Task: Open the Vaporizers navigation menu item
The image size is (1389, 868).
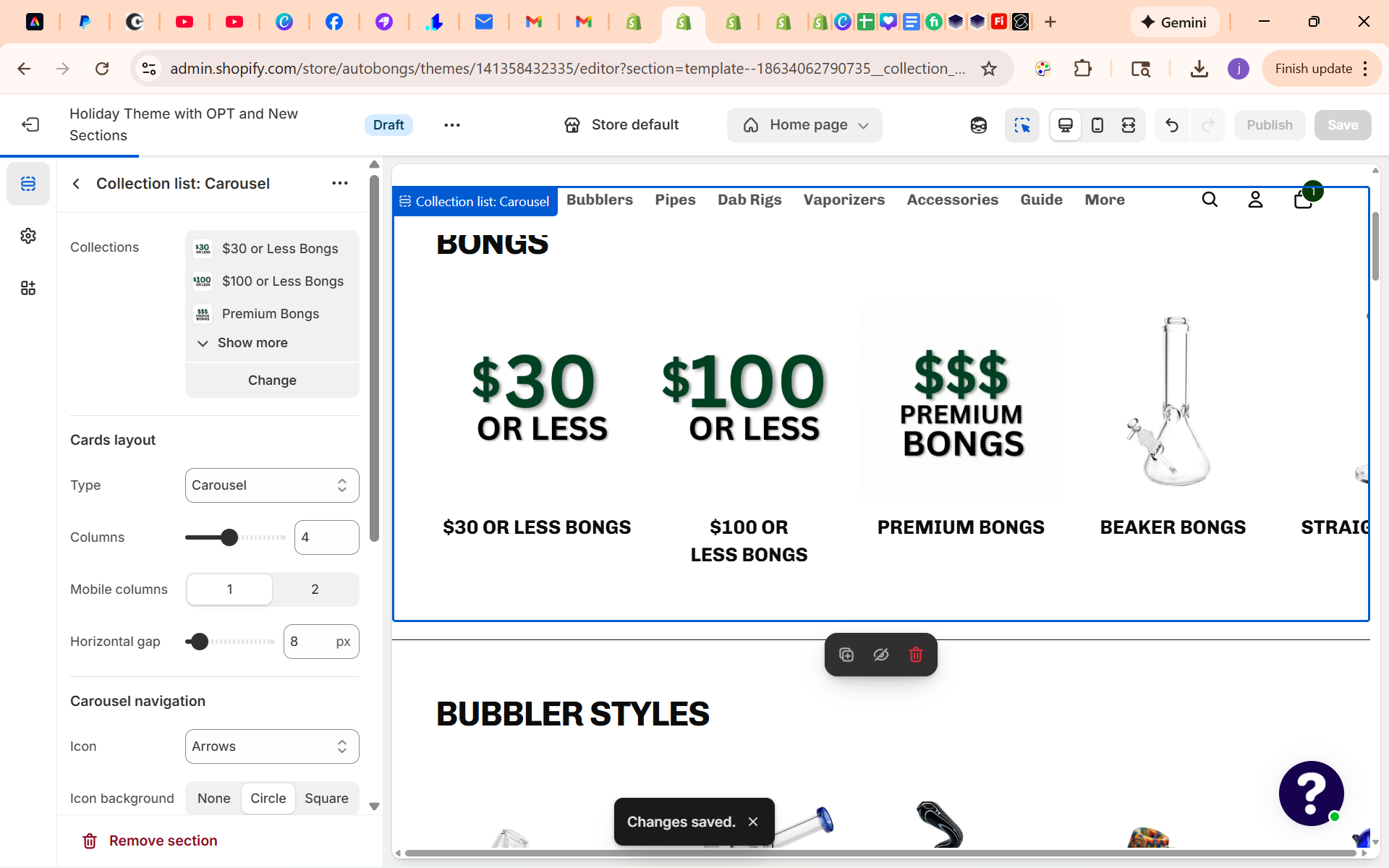Action: click(844, 200)
